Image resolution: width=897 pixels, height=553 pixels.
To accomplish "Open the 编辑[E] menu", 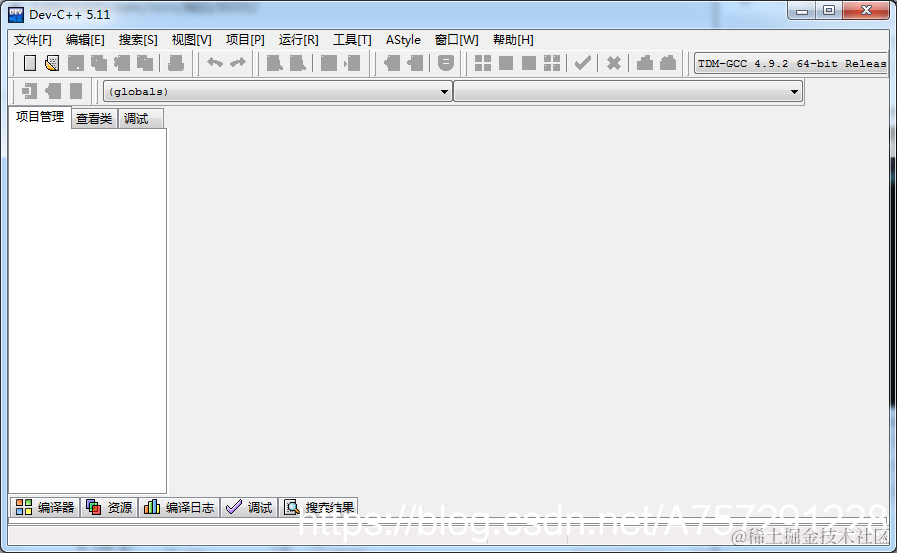I will tap(85, 40).
